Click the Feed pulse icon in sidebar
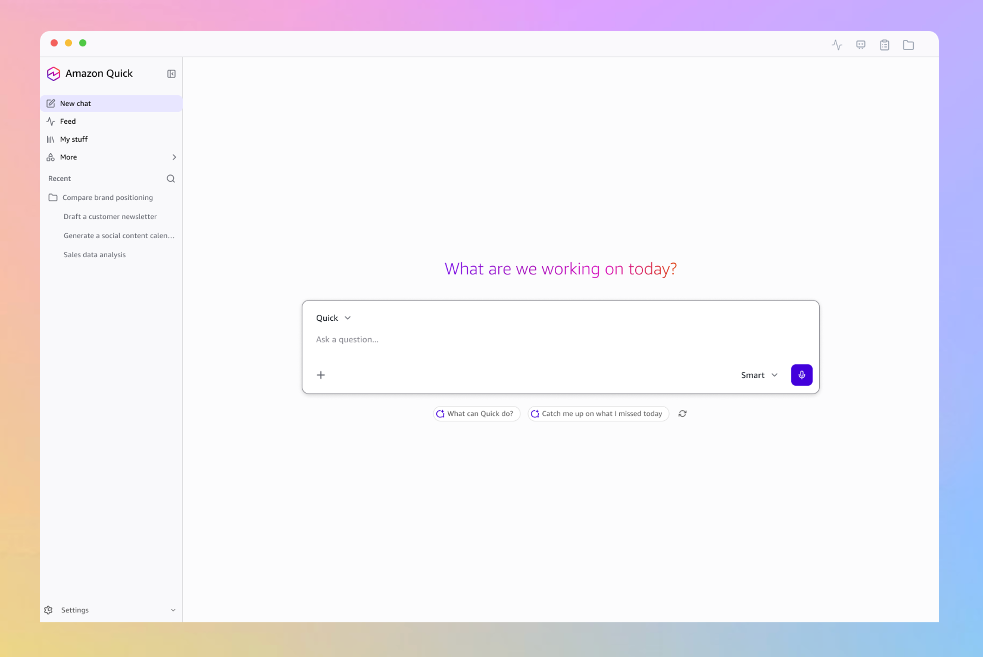This screenshot has width=983, height=657. (51, 122)
